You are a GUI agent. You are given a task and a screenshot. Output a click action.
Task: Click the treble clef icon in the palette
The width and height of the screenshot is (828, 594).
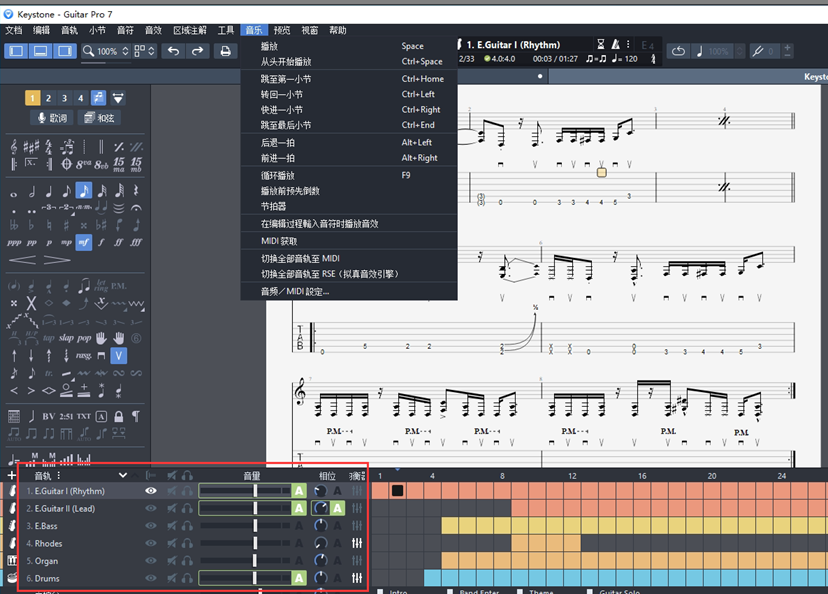[13, 146]
